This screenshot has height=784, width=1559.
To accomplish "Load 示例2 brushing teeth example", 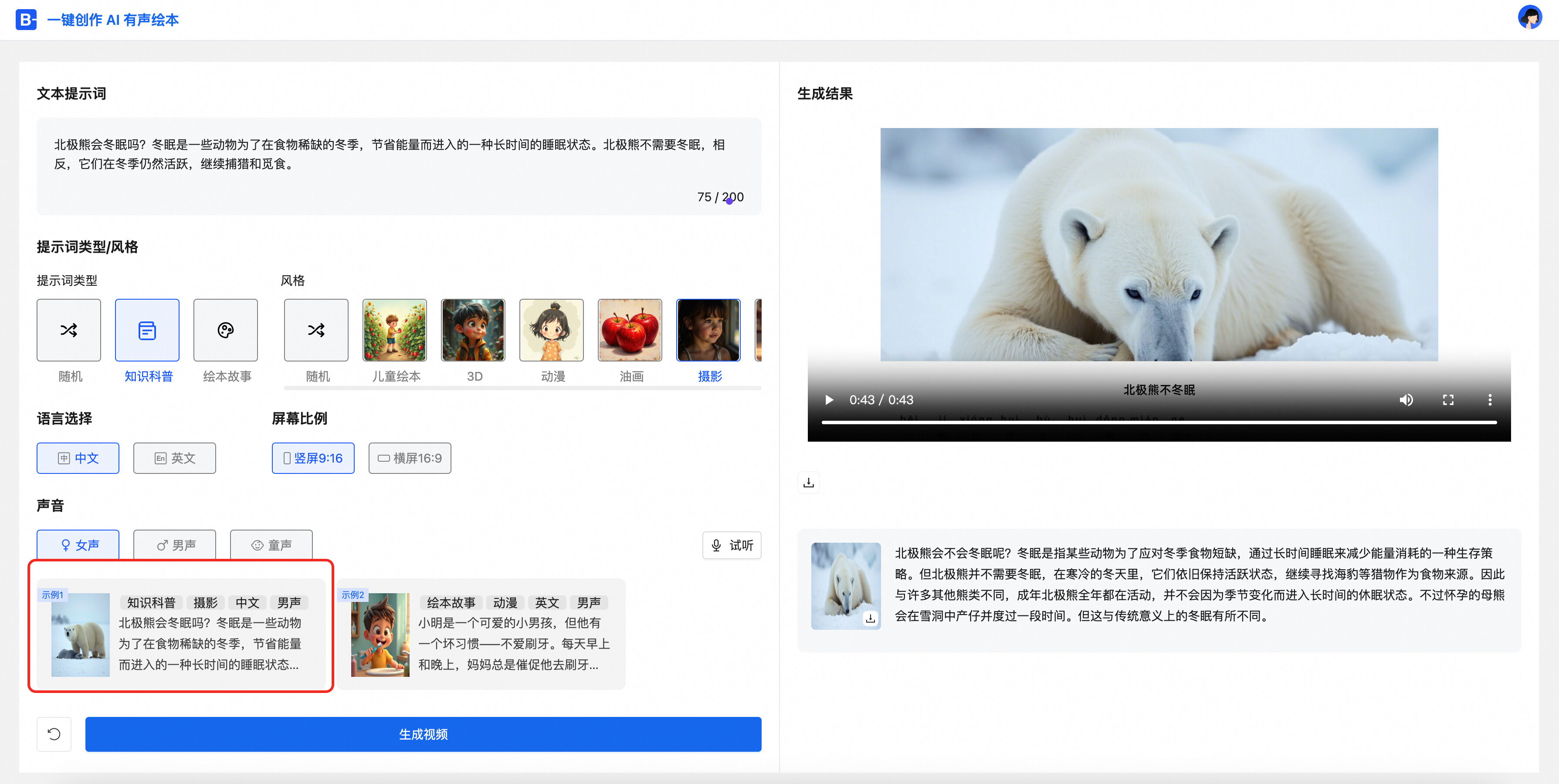I will click(x=481, y=633).
